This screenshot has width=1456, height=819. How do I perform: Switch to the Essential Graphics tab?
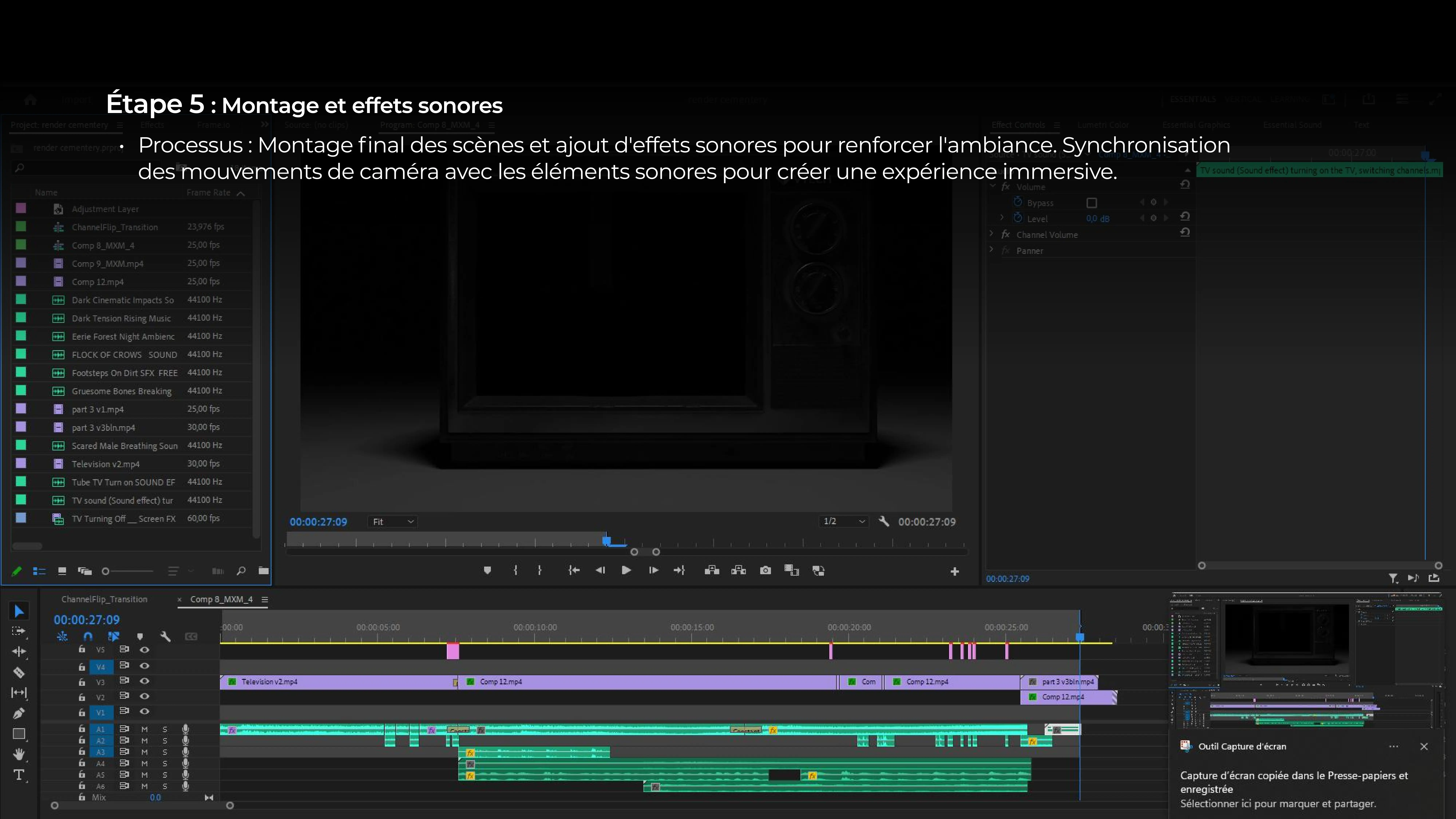pyautogui.click(x=1196, y=125)
